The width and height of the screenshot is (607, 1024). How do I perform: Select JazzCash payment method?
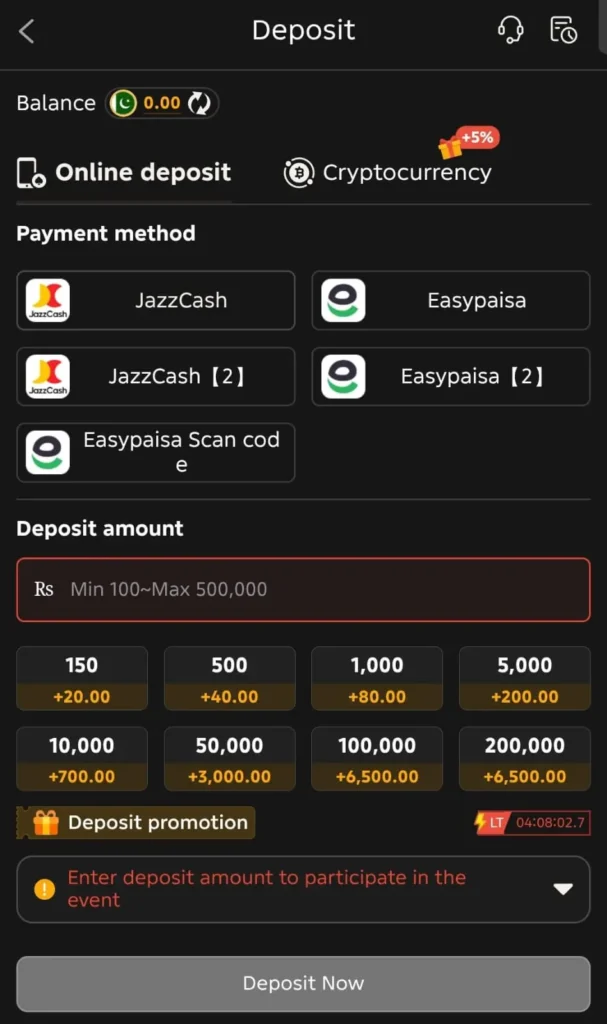(156, 300)
